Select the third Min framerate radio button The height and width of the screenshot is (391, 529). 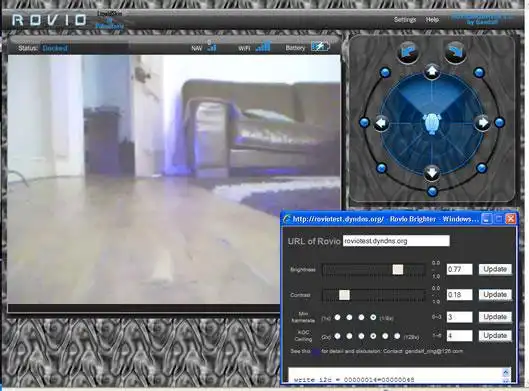[361, 317]
